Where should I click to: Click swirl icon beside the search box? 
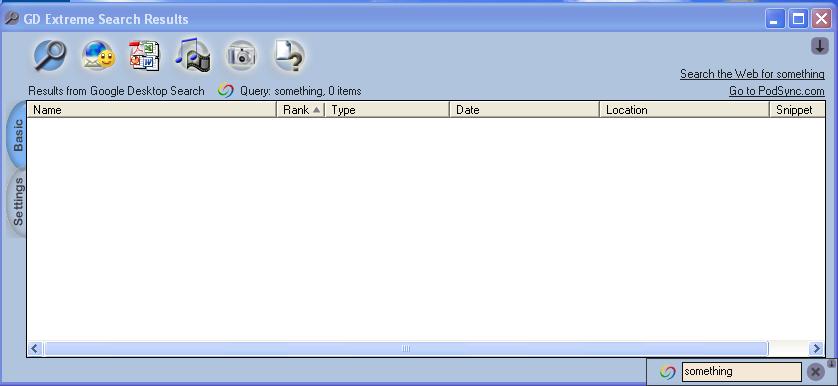coord(667,372)
